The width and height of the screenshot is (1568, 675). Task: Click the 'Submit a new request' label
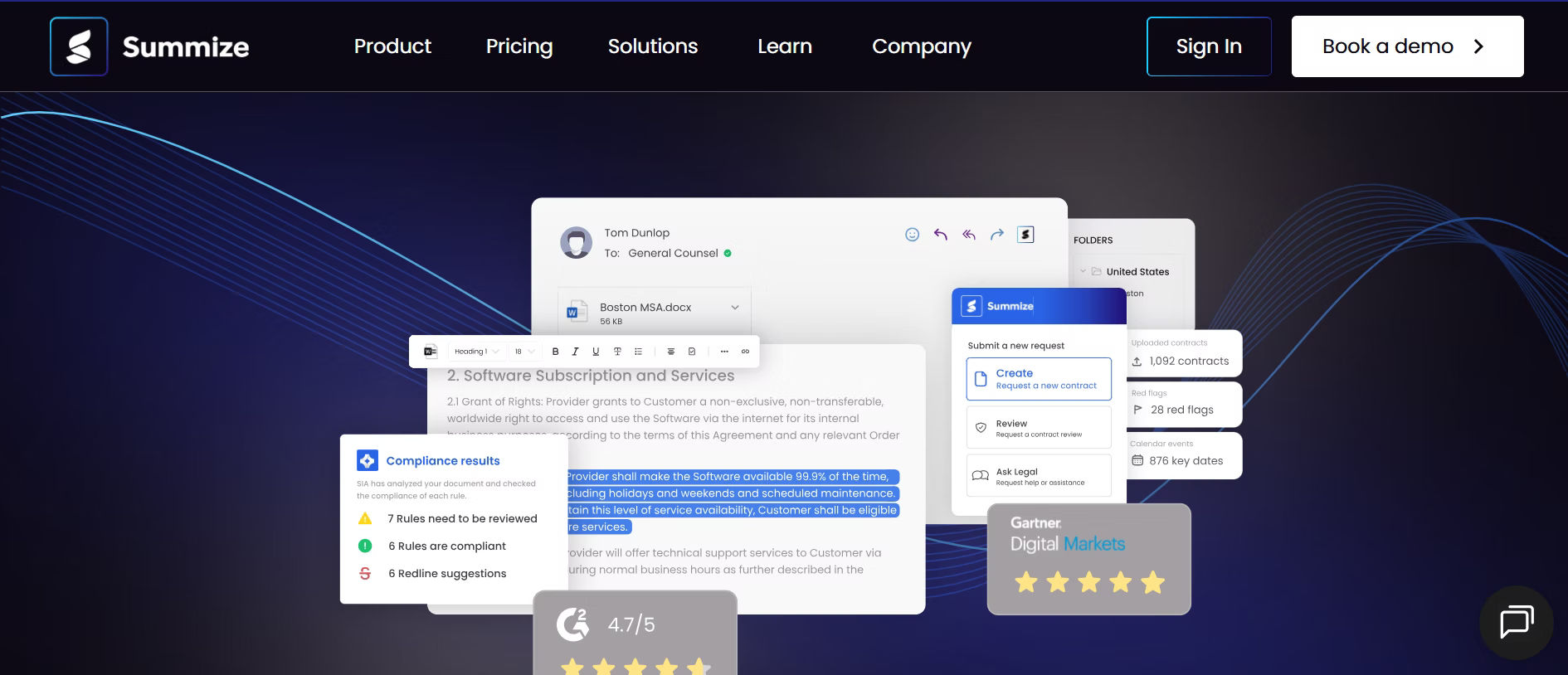1015,346
